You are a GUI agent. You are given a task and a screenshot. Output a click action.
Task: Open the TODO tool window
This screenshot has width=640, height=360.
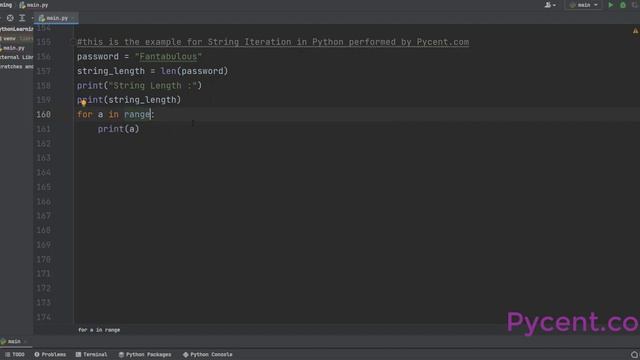click(x=15, y=354)
